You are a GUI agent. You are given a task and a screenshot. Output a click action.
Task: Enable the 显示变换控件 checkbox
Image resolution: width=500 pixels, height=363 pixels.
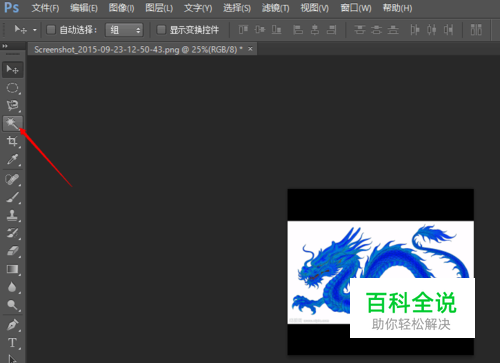pos(161,30)
